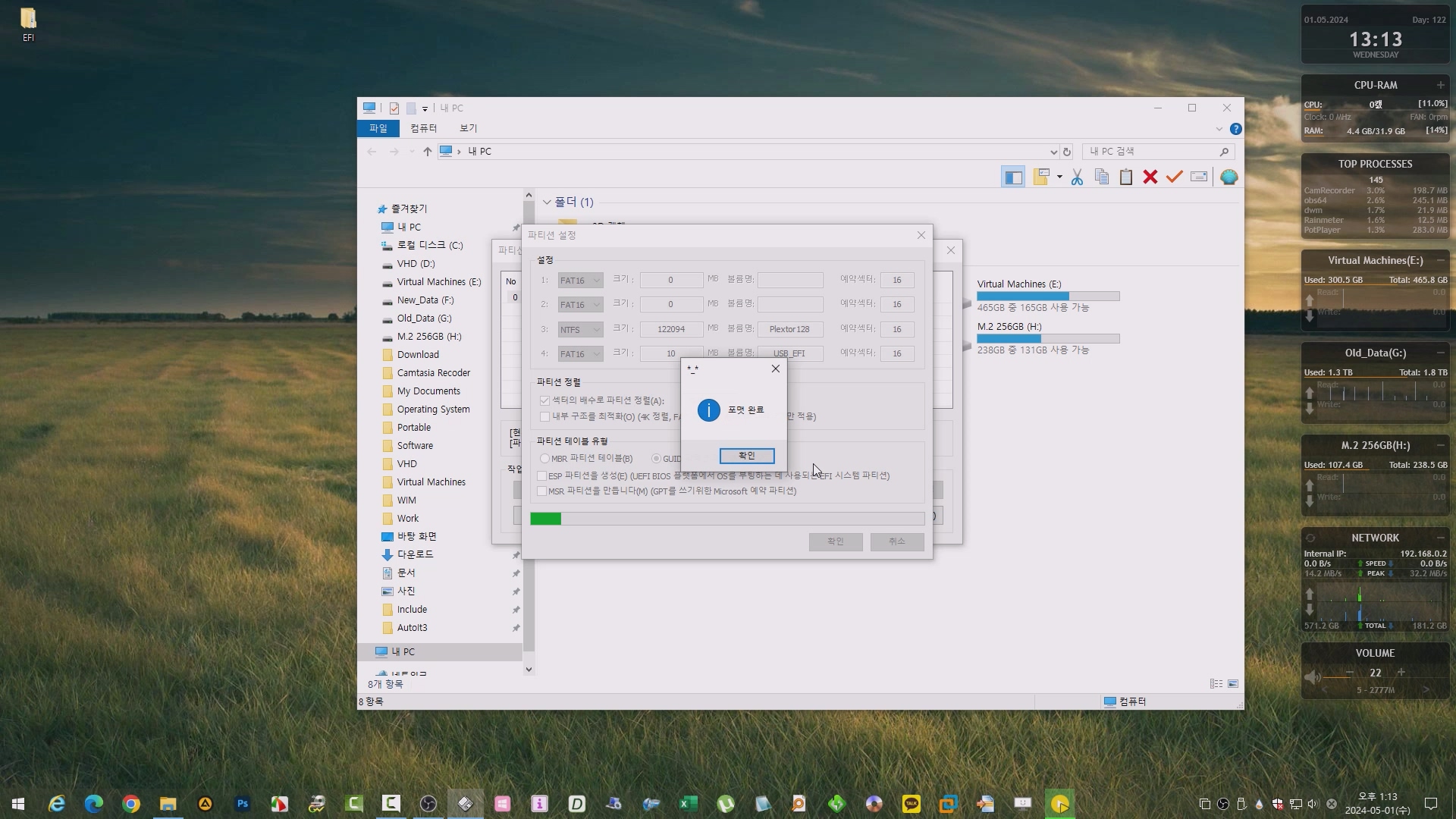This screenshot has height=819, width=1456.
Task: Open the address bar history dropdown arrow
Action: point(1053,152)
